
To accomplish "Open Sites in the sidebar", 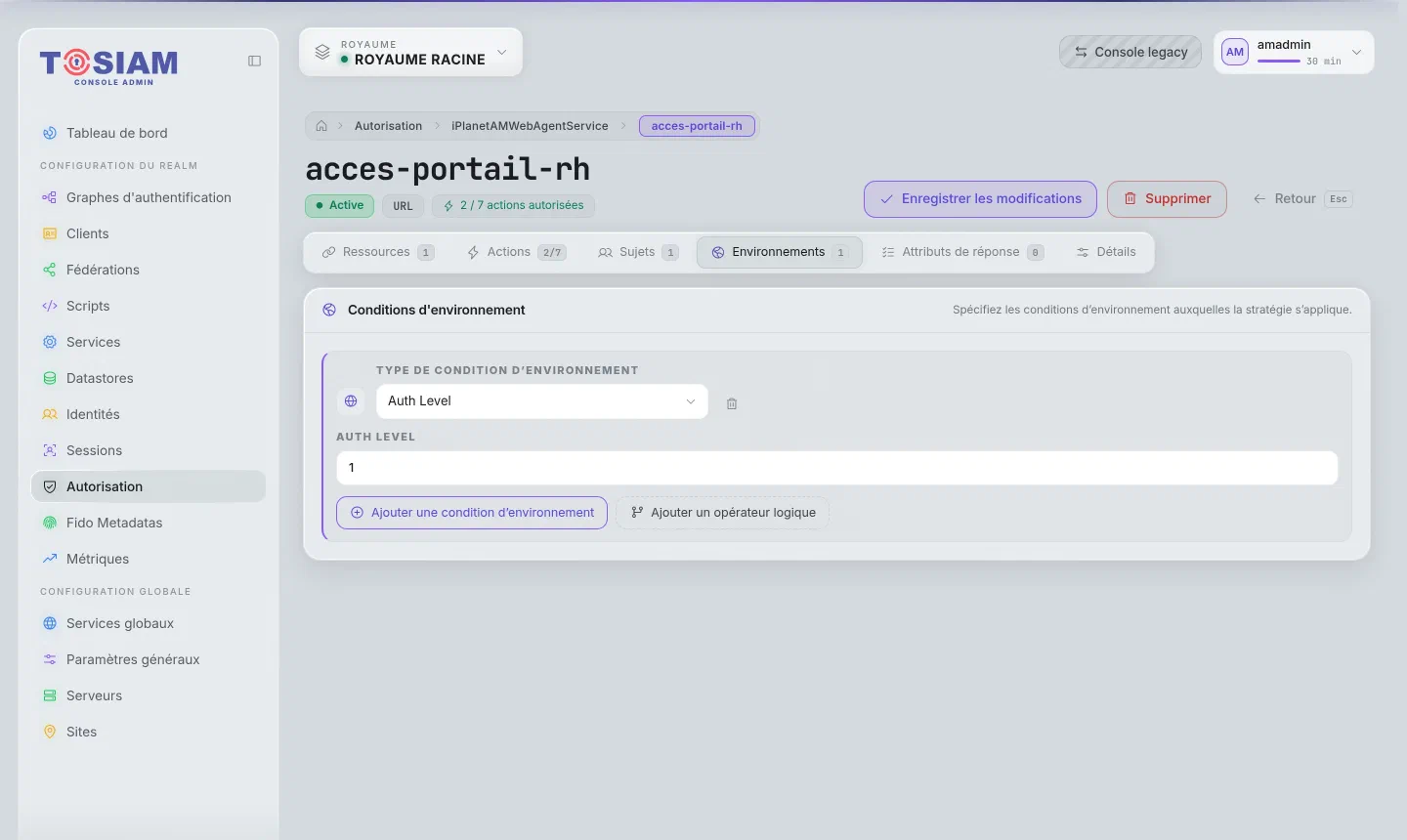I will 149,732.
